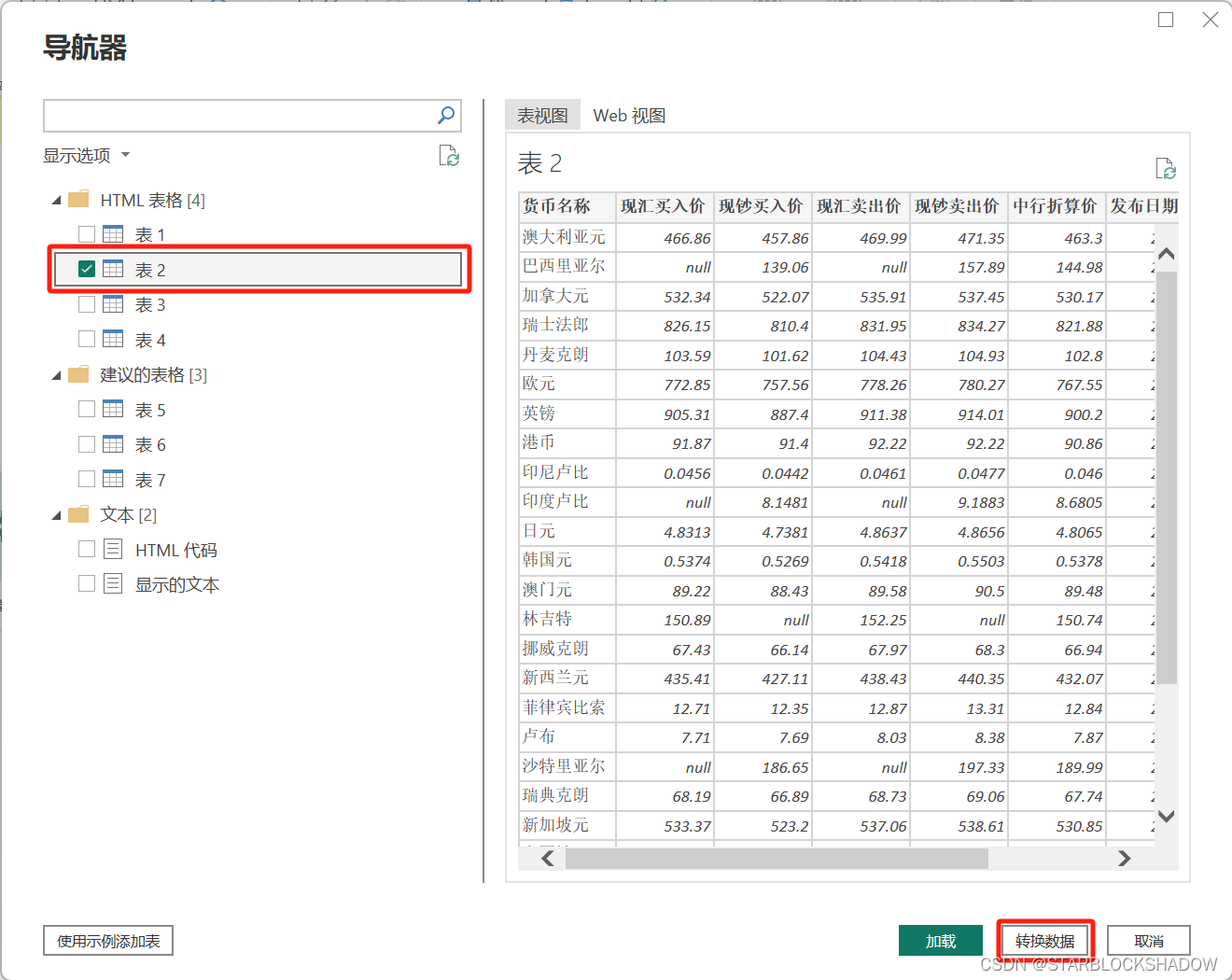Click the table icon of 表 6
The image size is (1232, 980).
point(113,444)
